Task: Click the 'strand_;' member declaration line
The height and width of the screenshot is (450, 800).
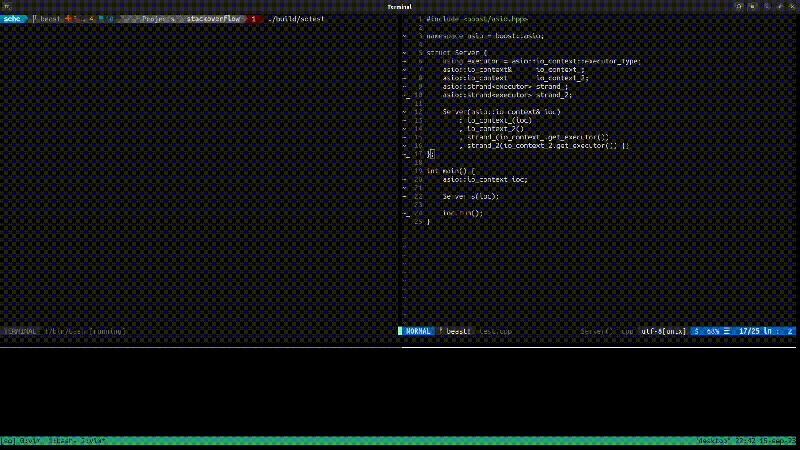Action: pyautogui.click(x=505, y=87)
